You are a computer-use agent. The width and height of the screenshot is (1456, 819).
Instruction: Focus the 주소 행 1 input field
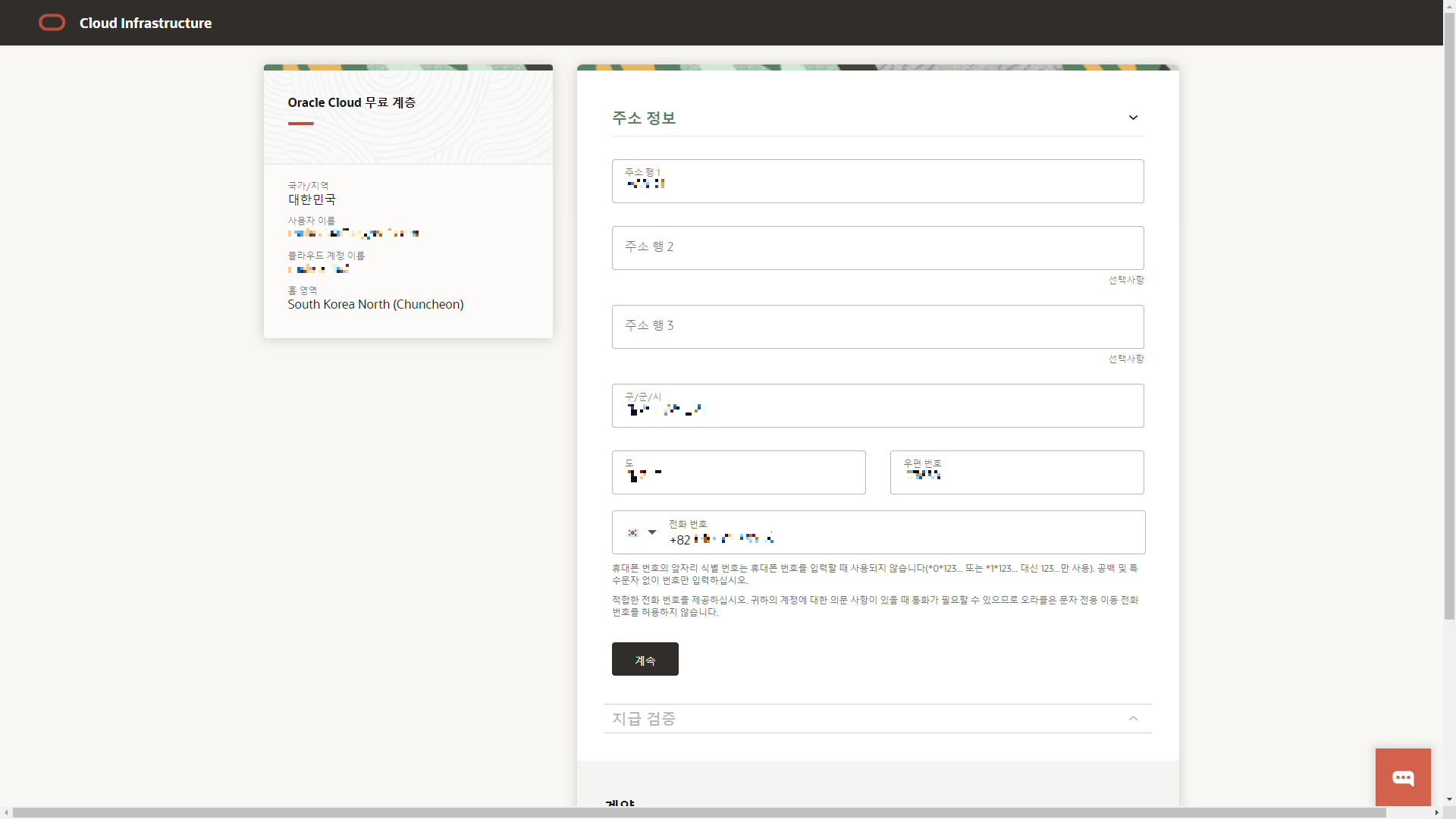pos(877,181)
